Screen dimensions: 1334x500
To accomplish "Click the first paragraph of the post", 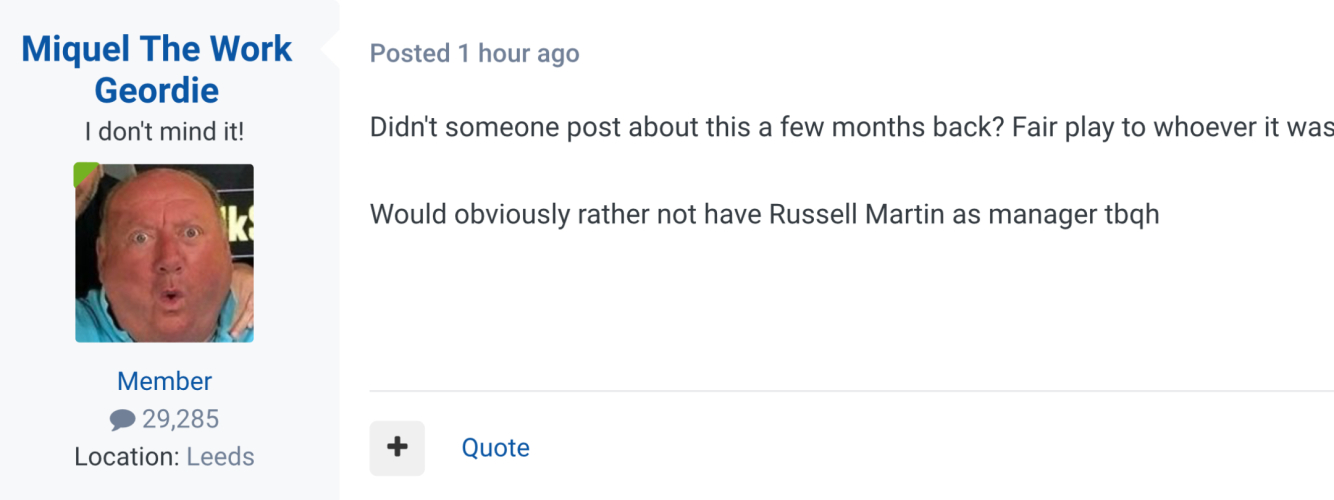I will point(850,128).
